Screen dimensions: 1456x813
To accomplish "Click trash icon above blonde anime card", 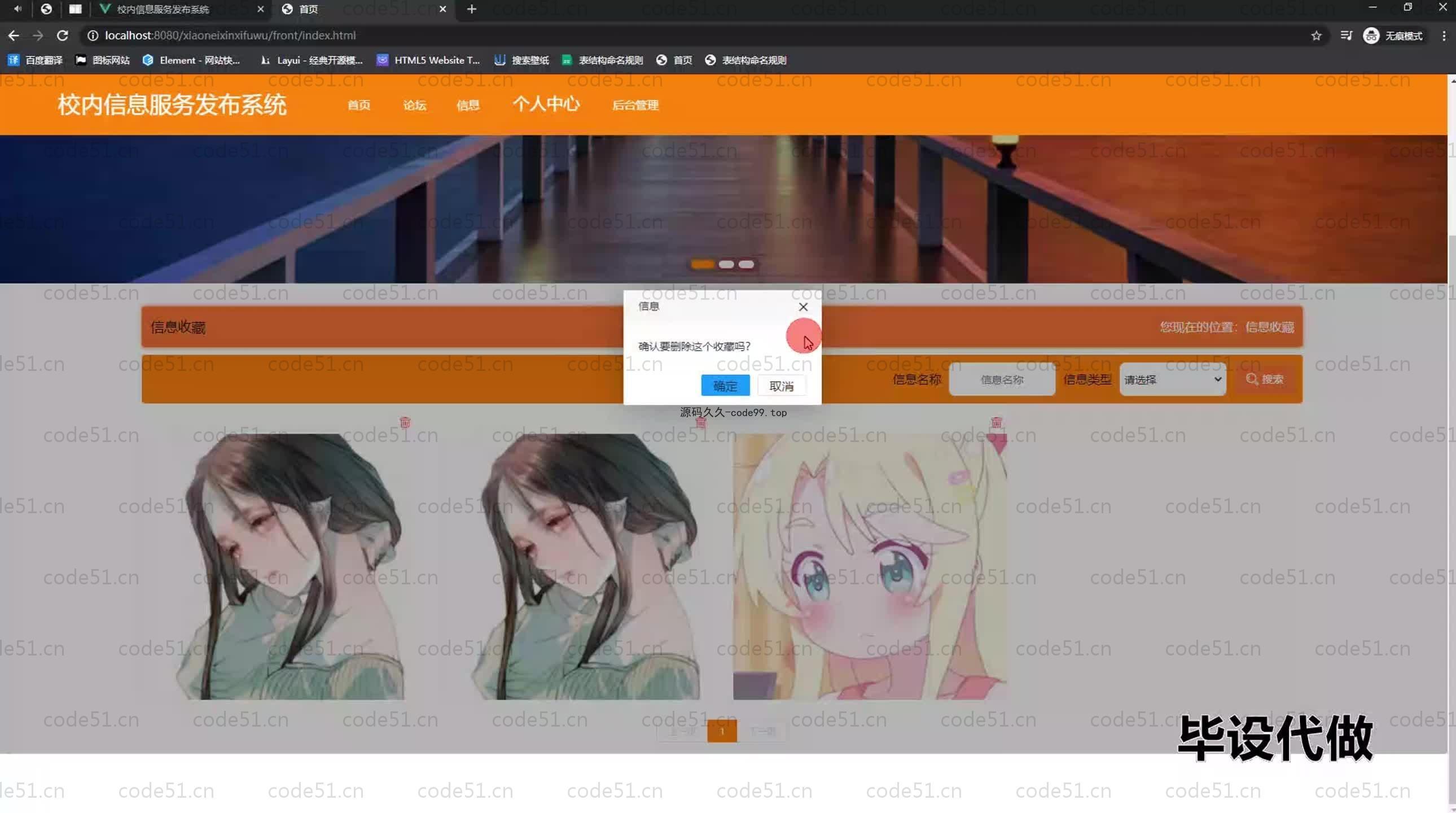I will (x=997, y=422).
